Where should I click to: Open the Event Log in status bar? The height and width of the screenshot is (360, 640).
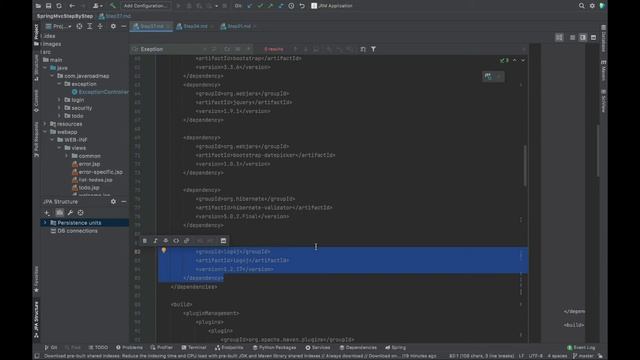coord(581,348)
